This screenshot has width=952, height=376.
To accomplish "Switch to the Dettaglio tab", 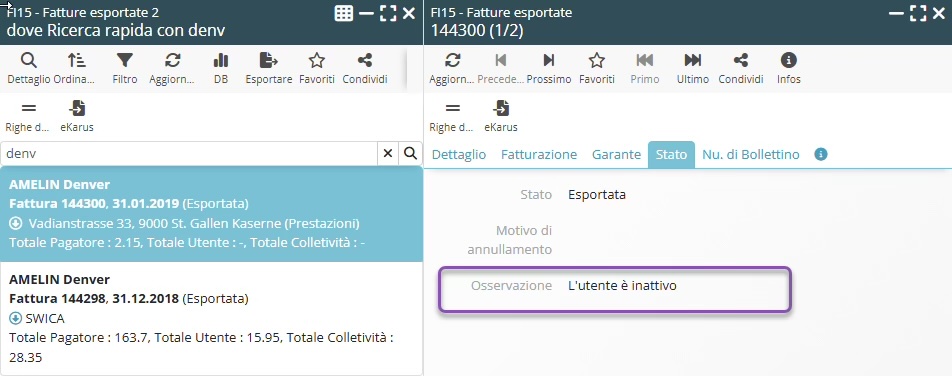I will 459,155.
